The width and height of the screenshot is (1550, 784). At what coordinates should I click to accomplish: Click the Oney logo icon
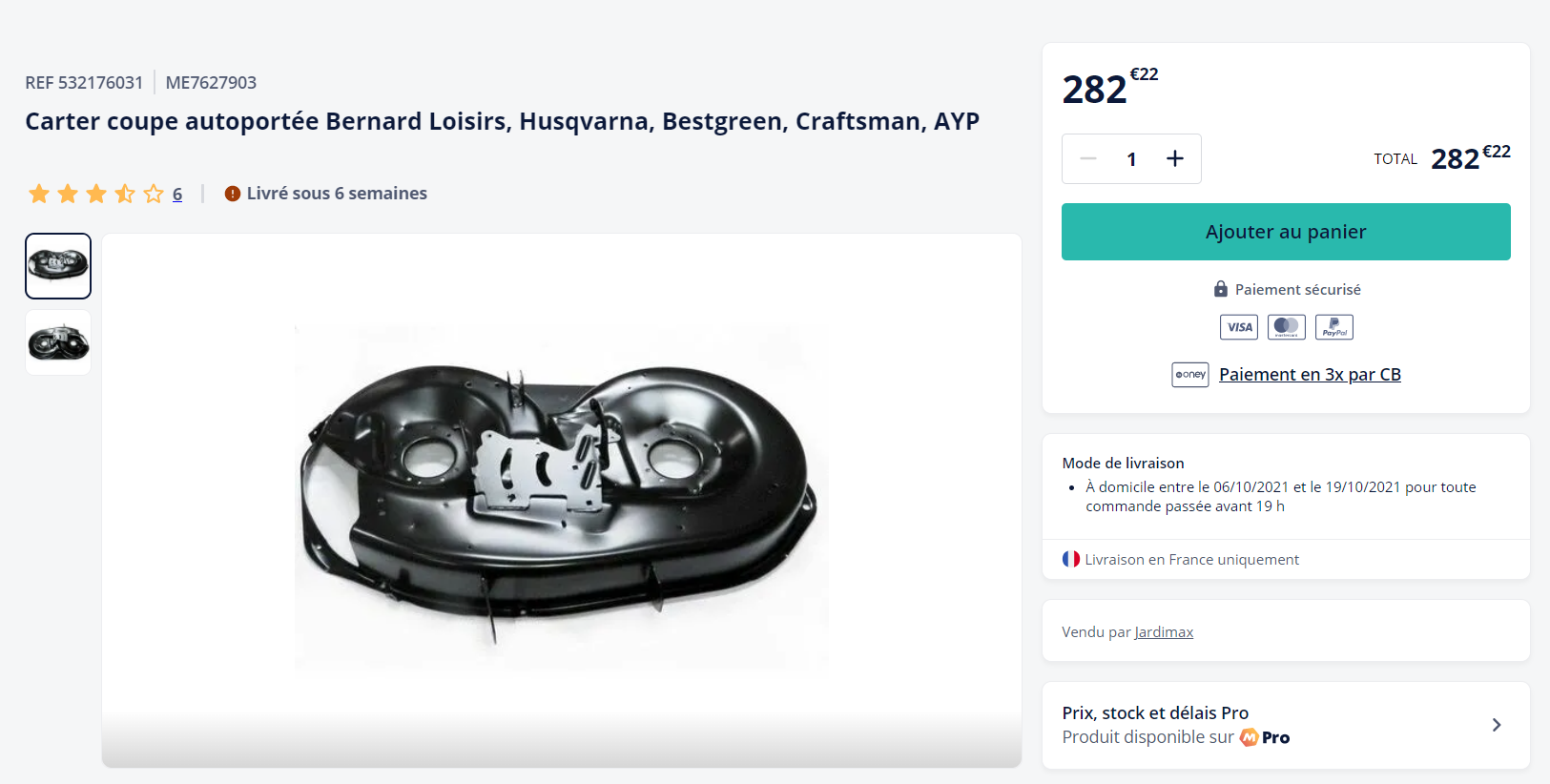click(x=1190, y=375)
